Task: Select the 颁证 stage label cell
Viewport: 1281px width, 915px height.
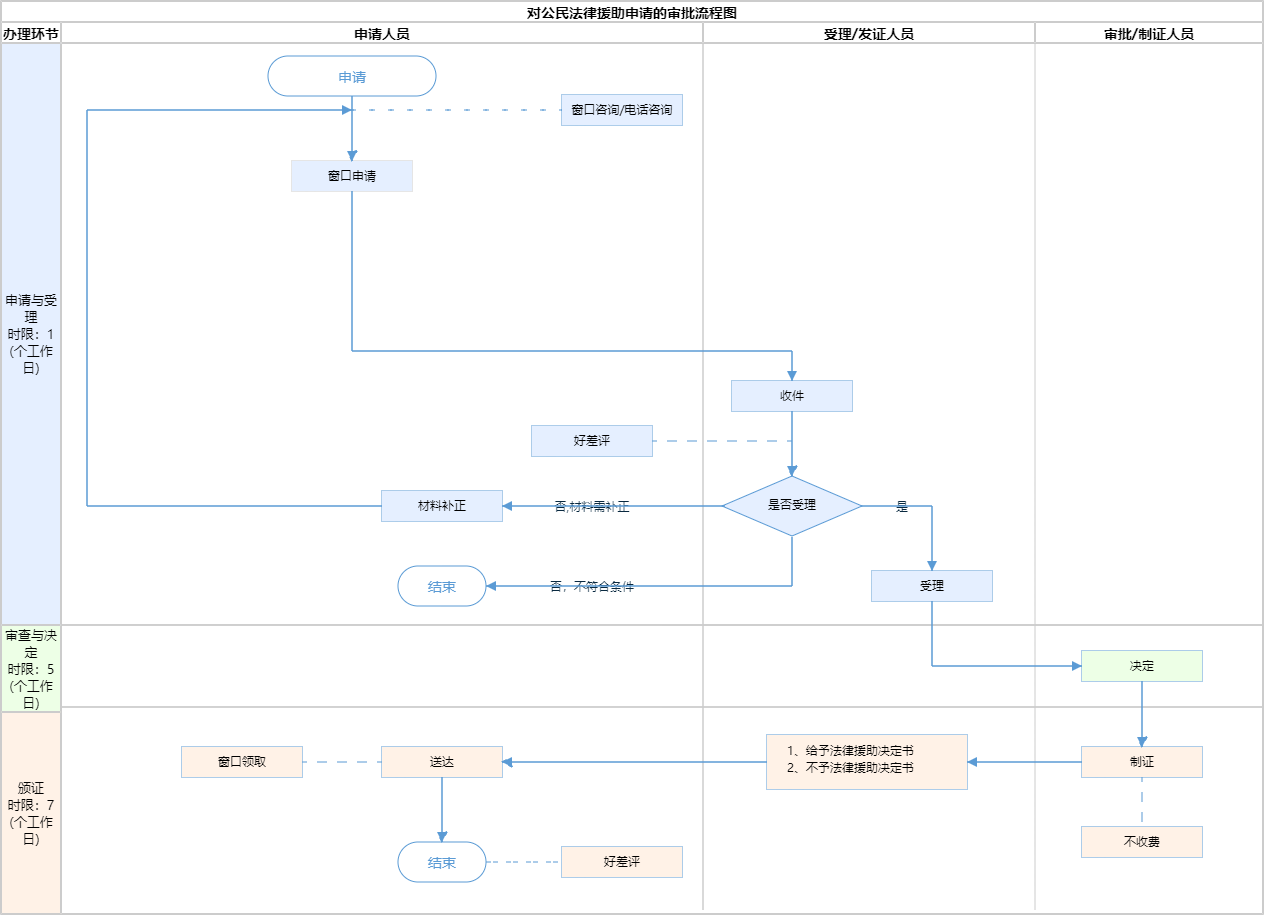Action: click(31, 812)
